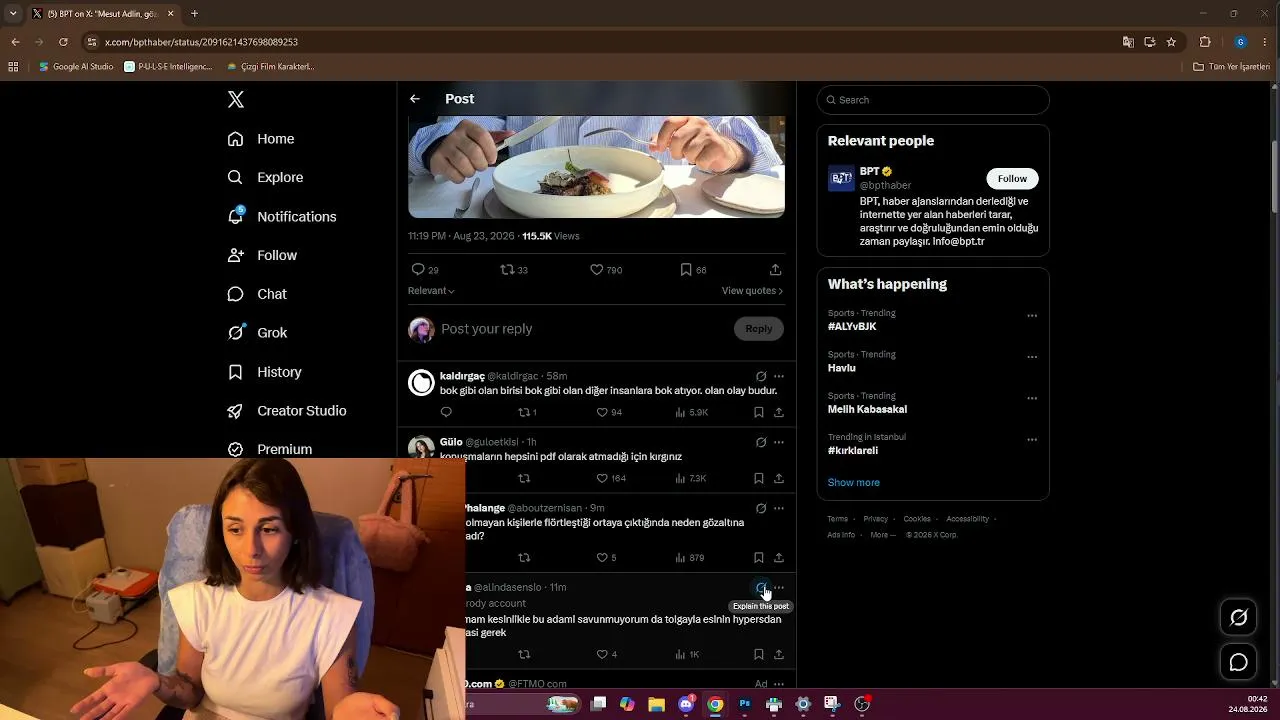
Task: Open Google AI Studio bookmark
Action: point(76,67)
